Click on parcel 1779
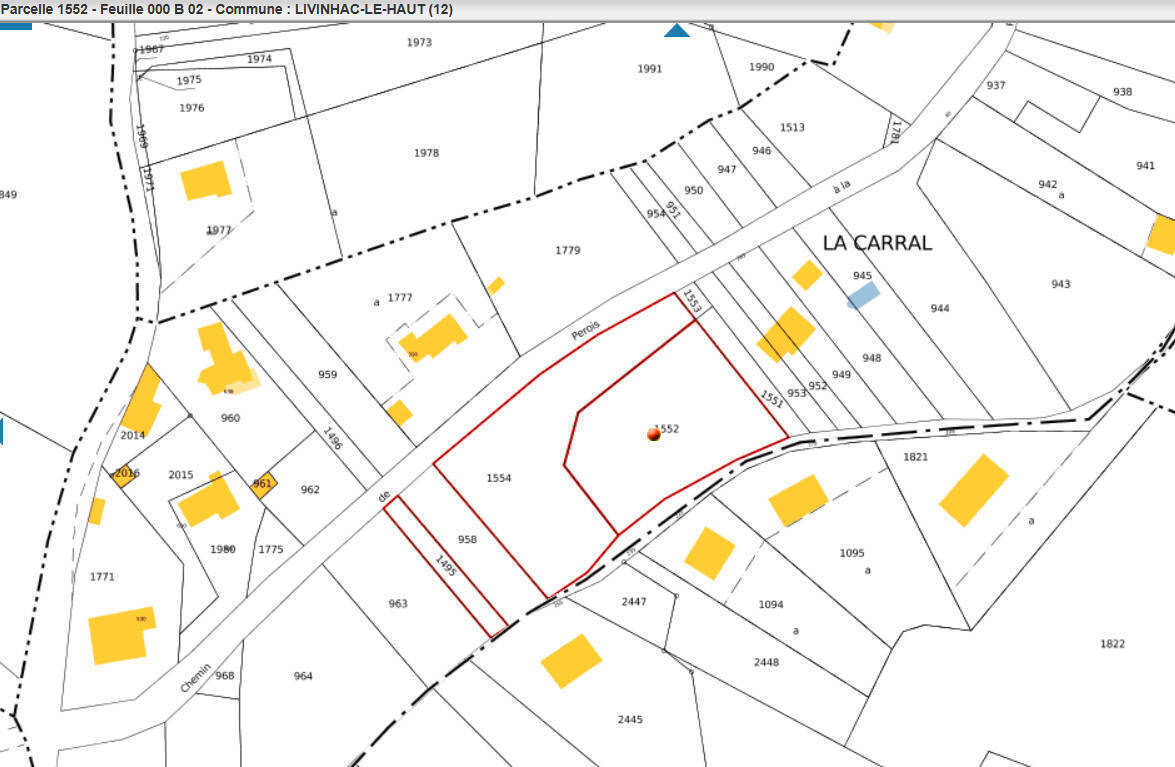Viewport: 1175px width, 767px height. click(567, 250)
